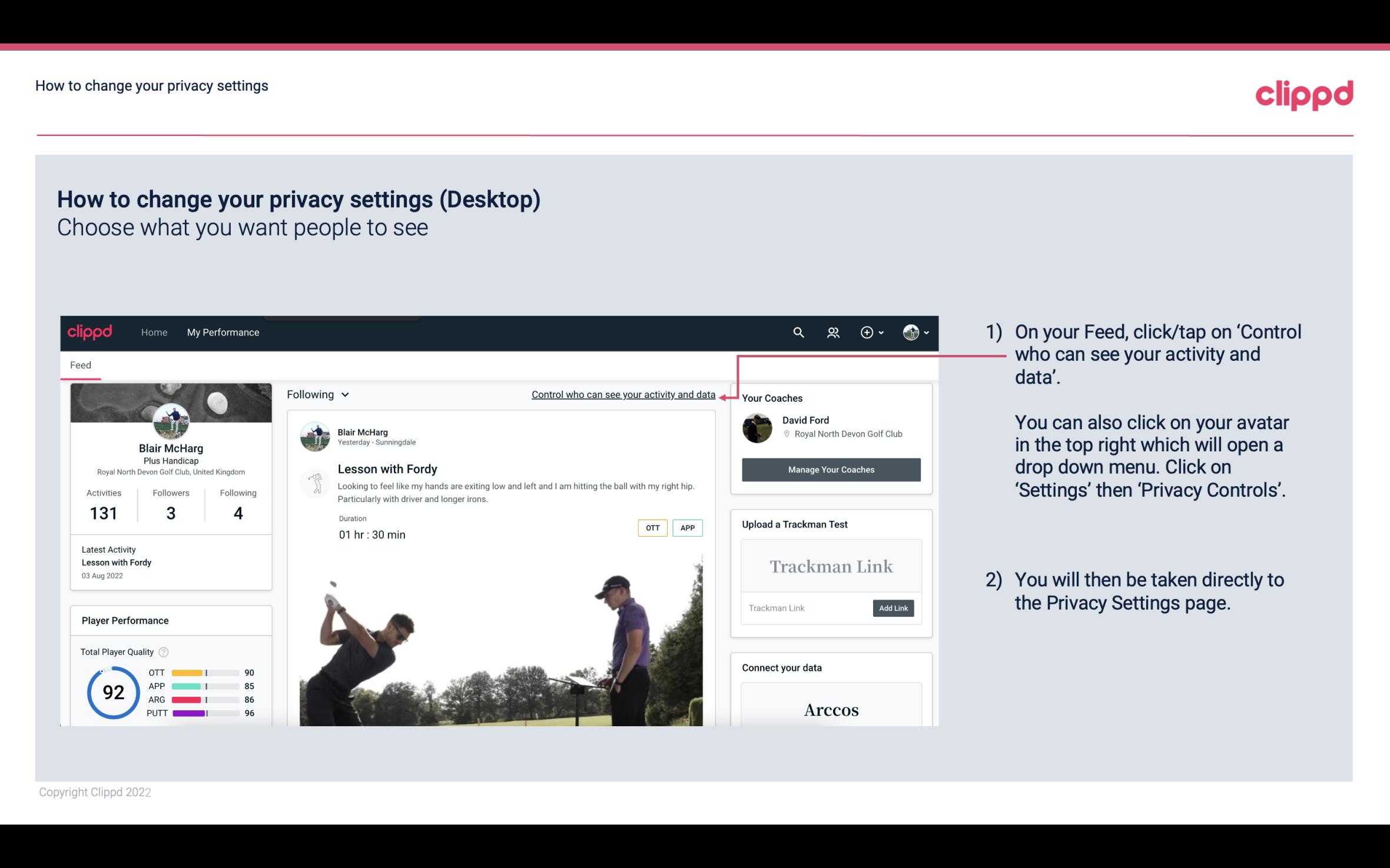Click Control who can see your activity

tap(623, 393)
